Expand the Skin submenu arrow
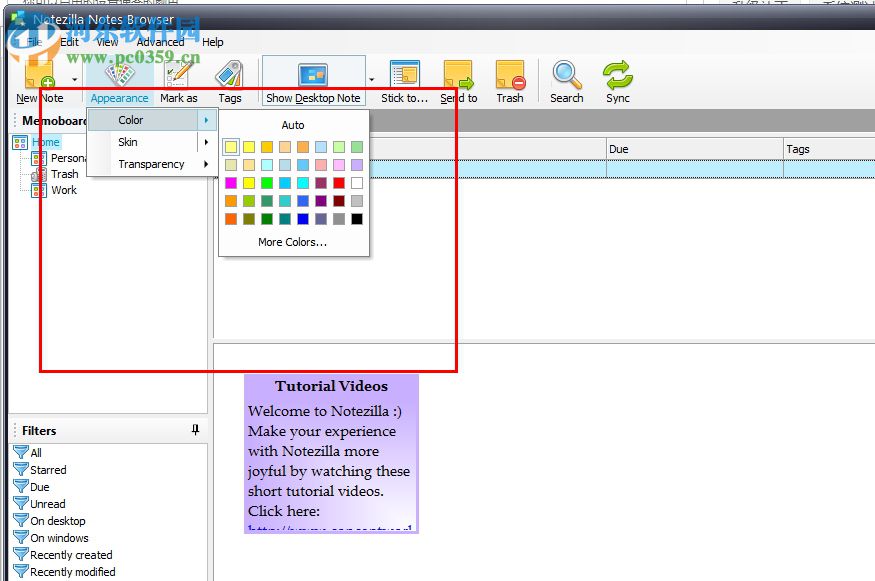The width and height of the screenshot is (875, 581). (206, 142)
